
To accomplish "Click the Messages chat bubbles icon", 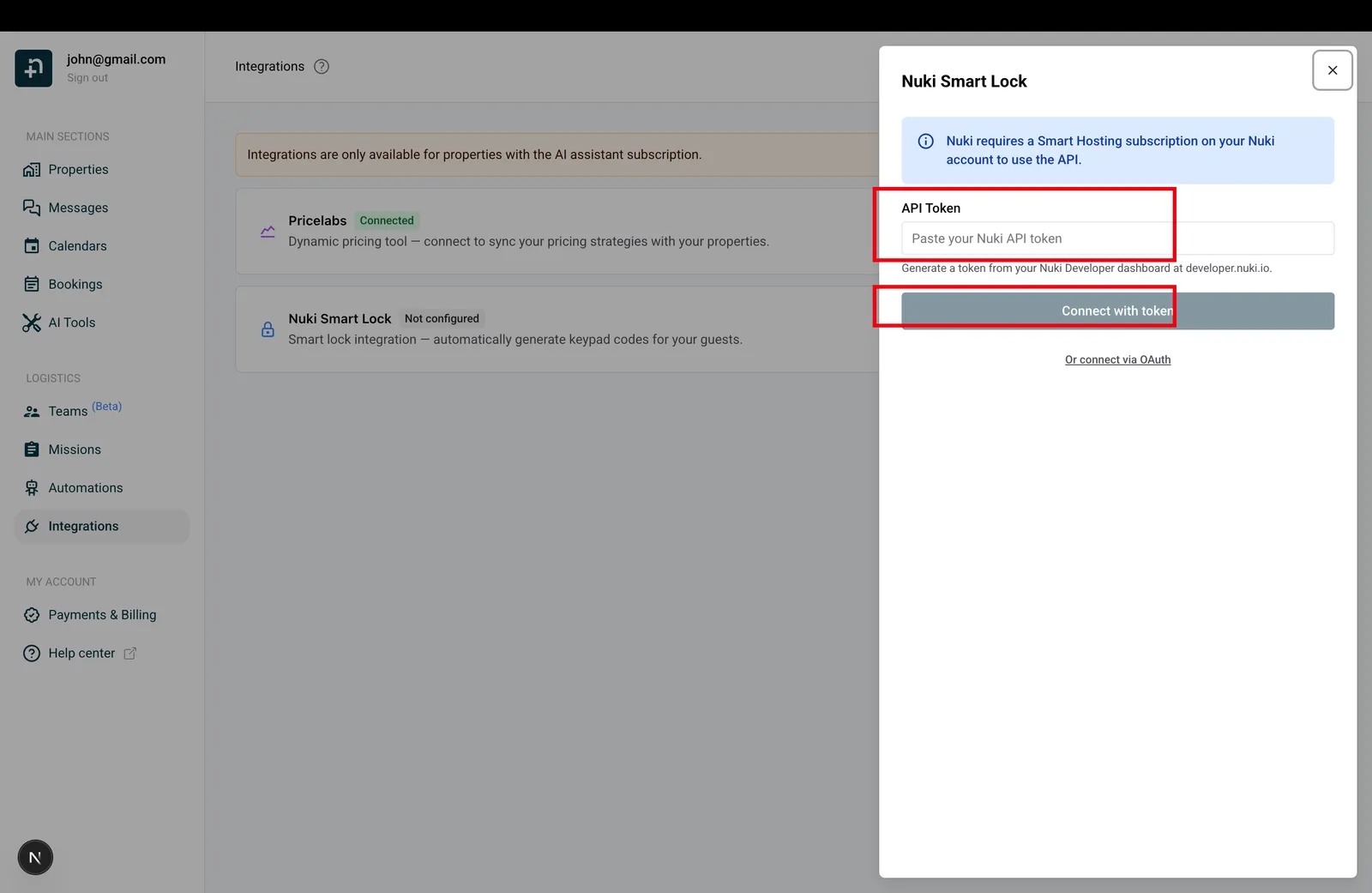I will 32,208.
